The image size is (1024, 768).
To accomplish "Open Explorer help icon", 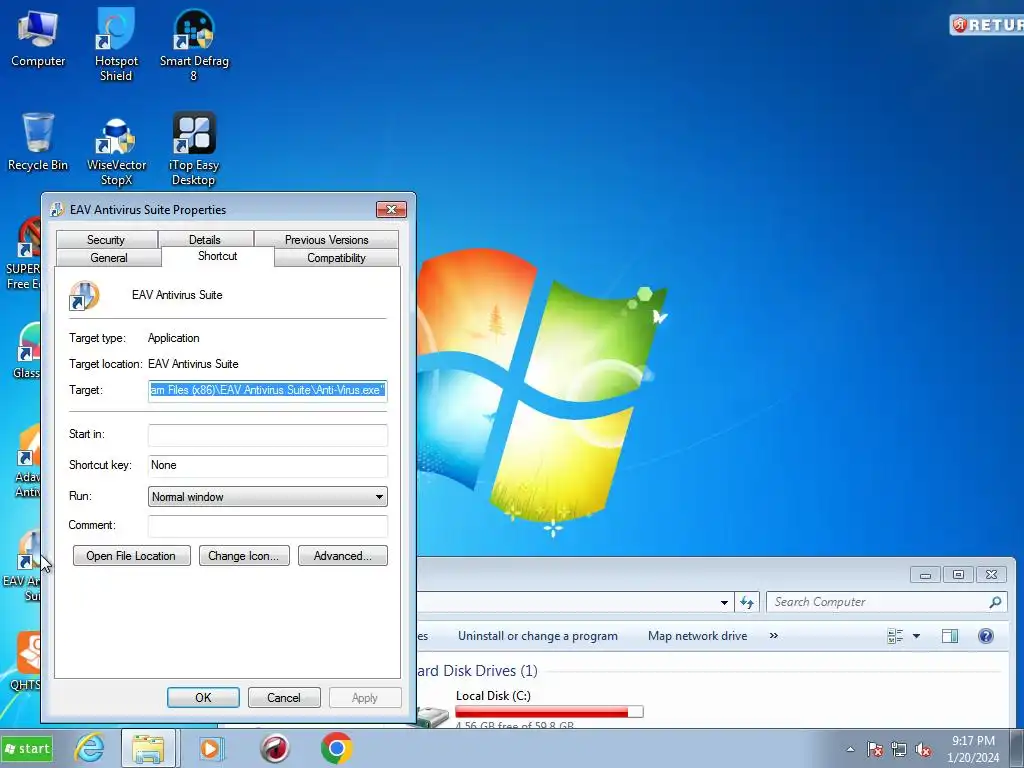I will 985,636.
